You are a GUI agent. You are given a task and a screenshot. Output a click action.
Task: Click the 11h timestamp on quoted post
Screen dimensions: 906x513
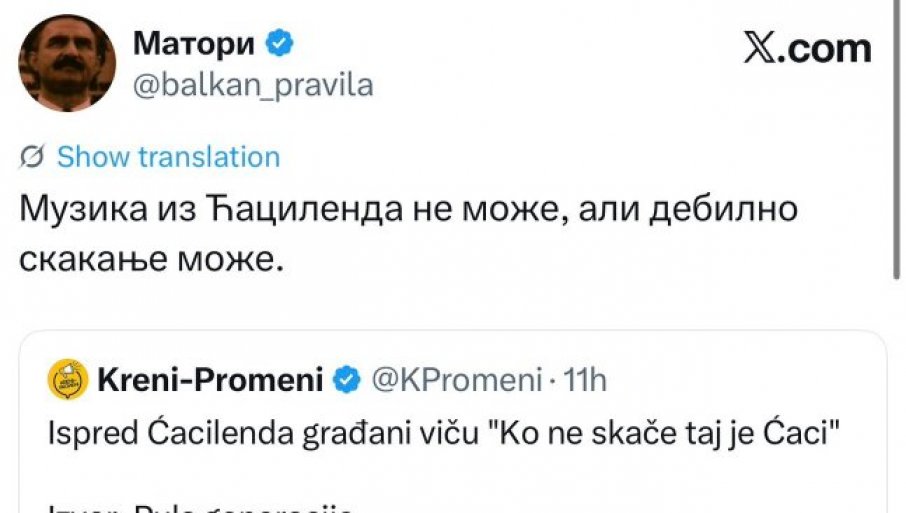coord(587,380)
